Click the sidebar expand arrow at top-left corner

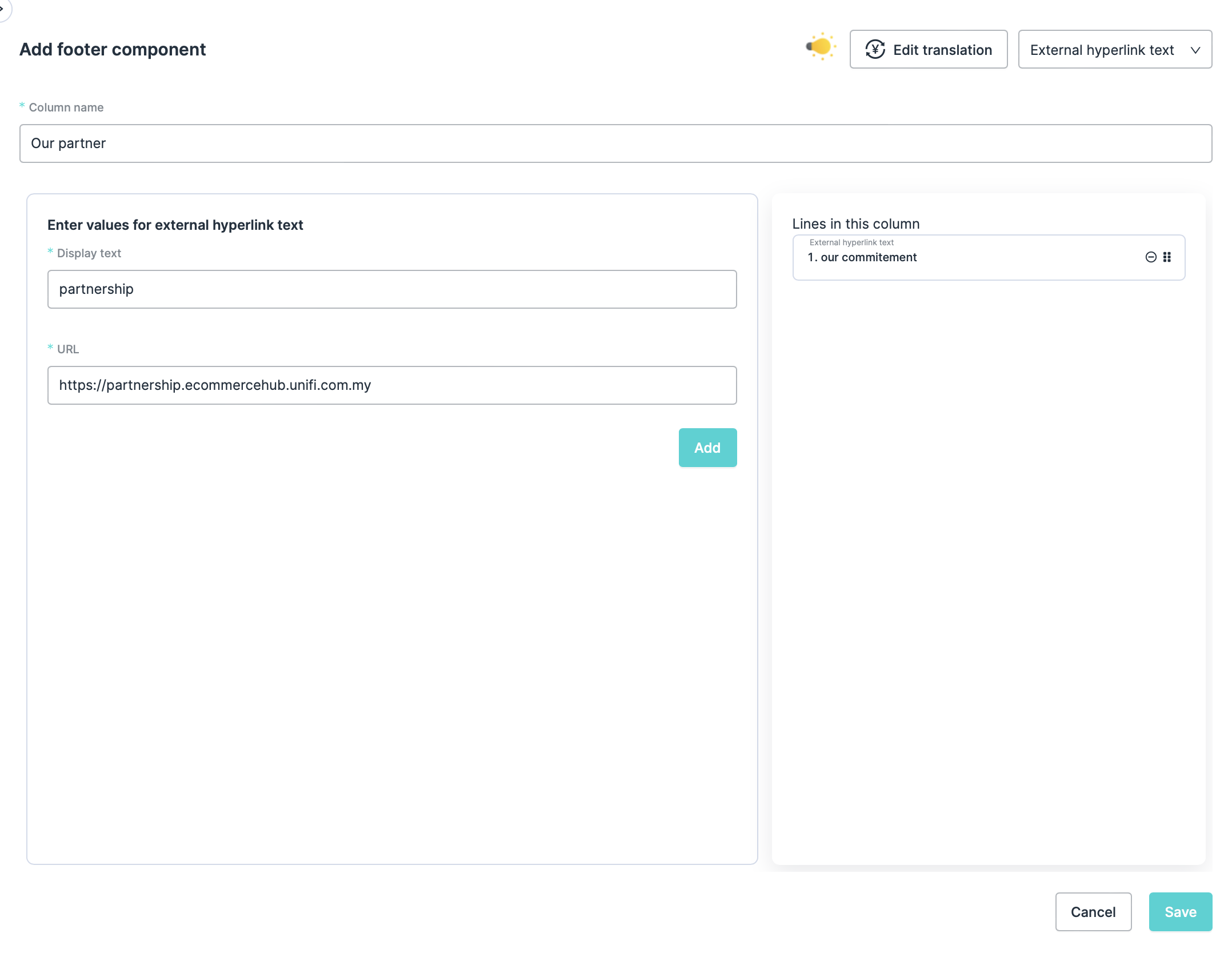[3, 8]
